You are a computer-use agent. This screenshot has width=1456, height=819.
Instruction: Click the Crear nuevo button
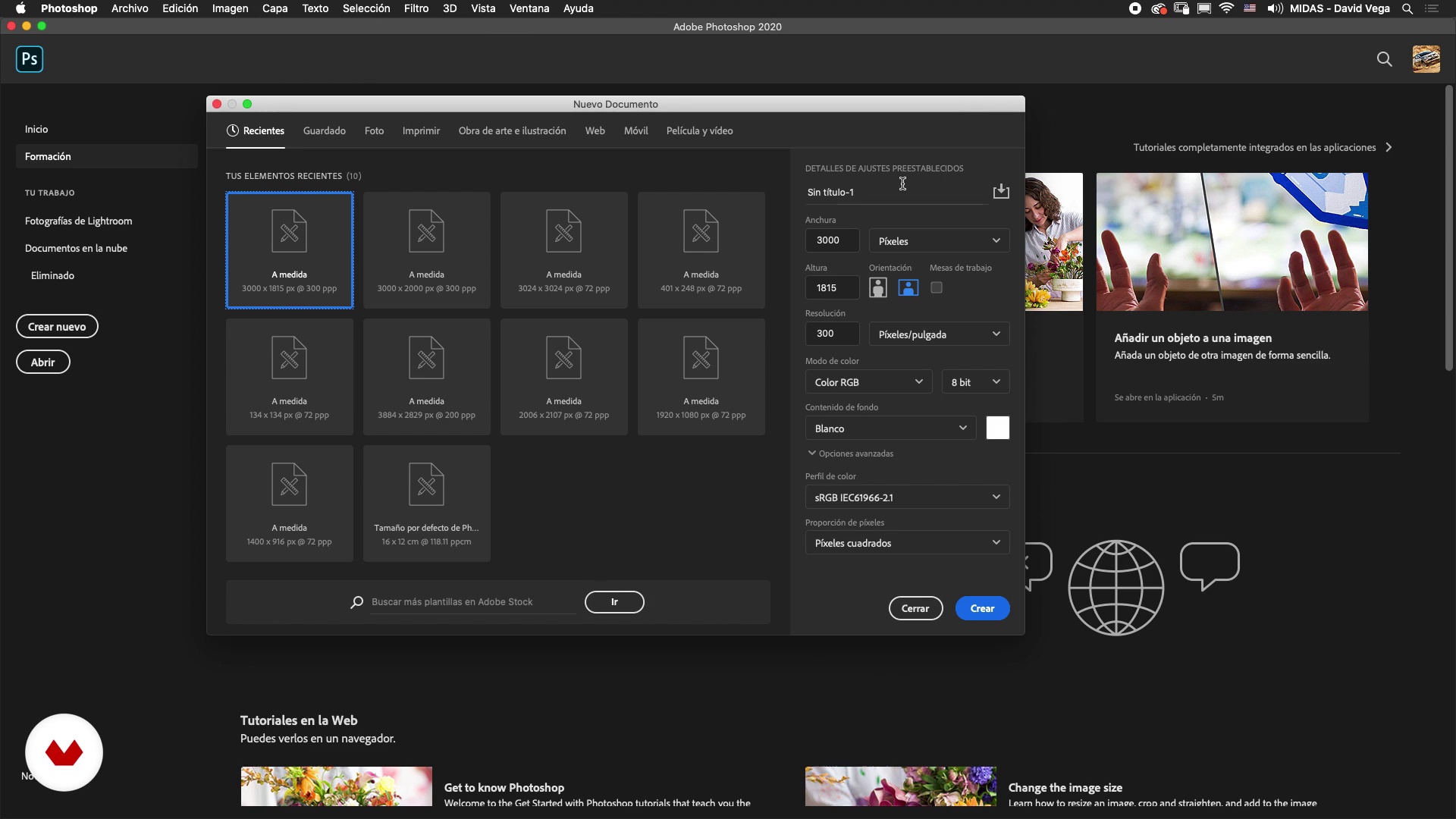point(57,326)
